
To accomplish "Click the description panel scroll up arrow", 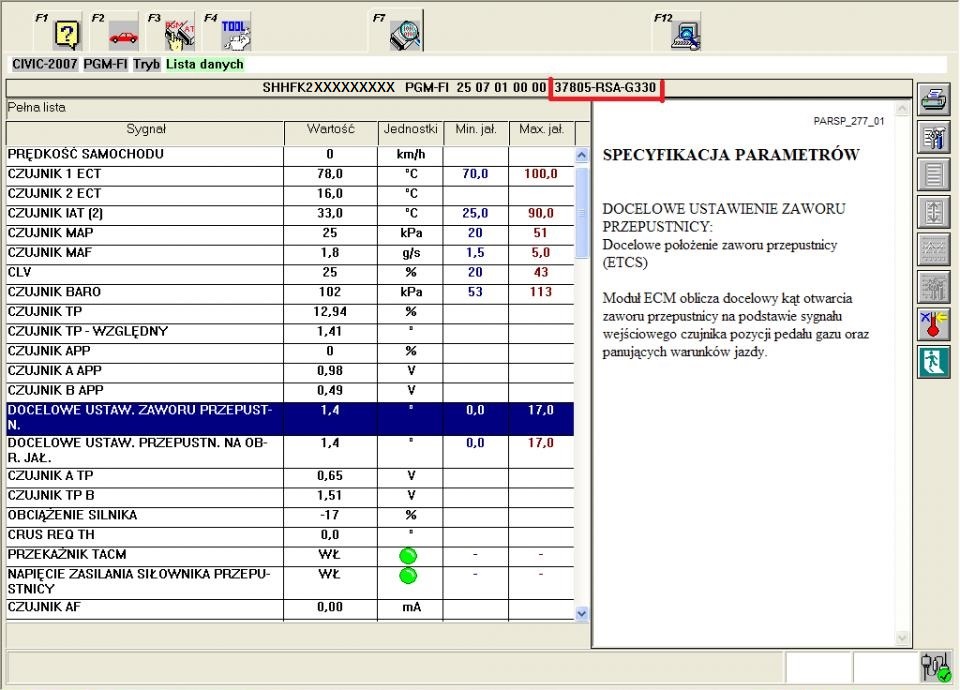I will pyautogui.click(x=902, y=110).
